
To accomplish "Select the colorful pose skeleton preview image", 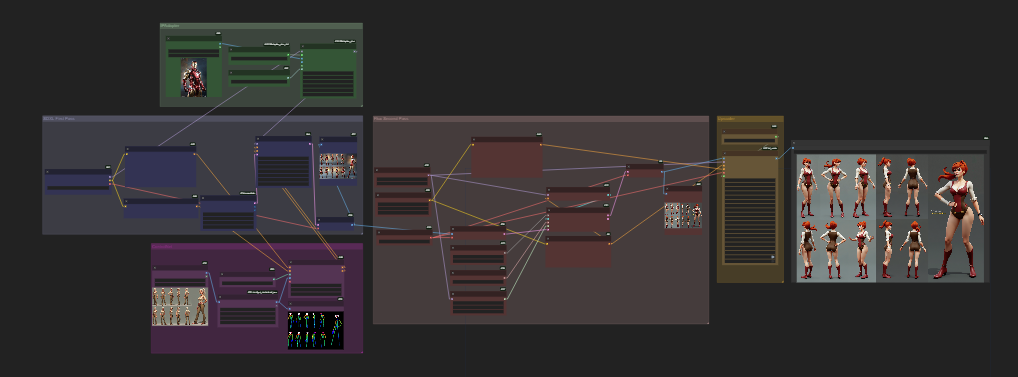I will tap(316, 330).
